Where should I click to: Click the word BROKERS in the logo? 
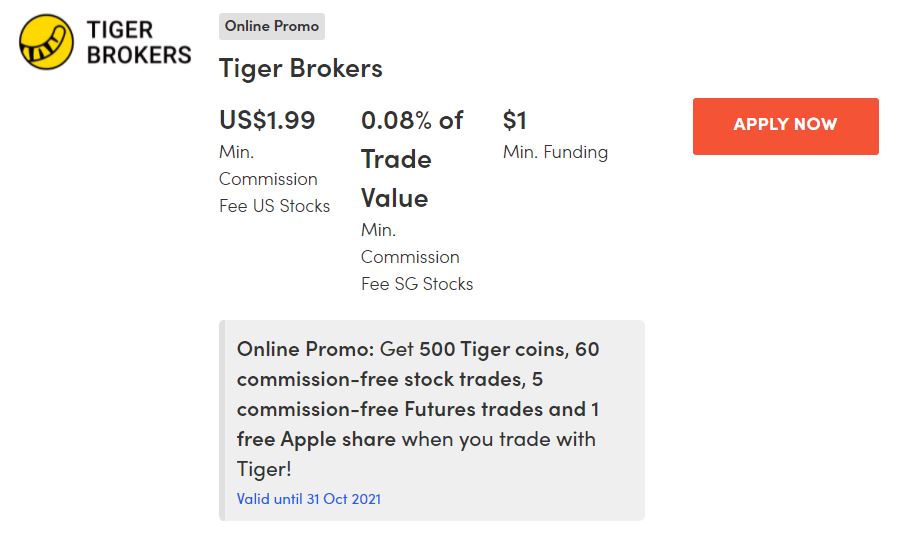(x=138, y=55)
